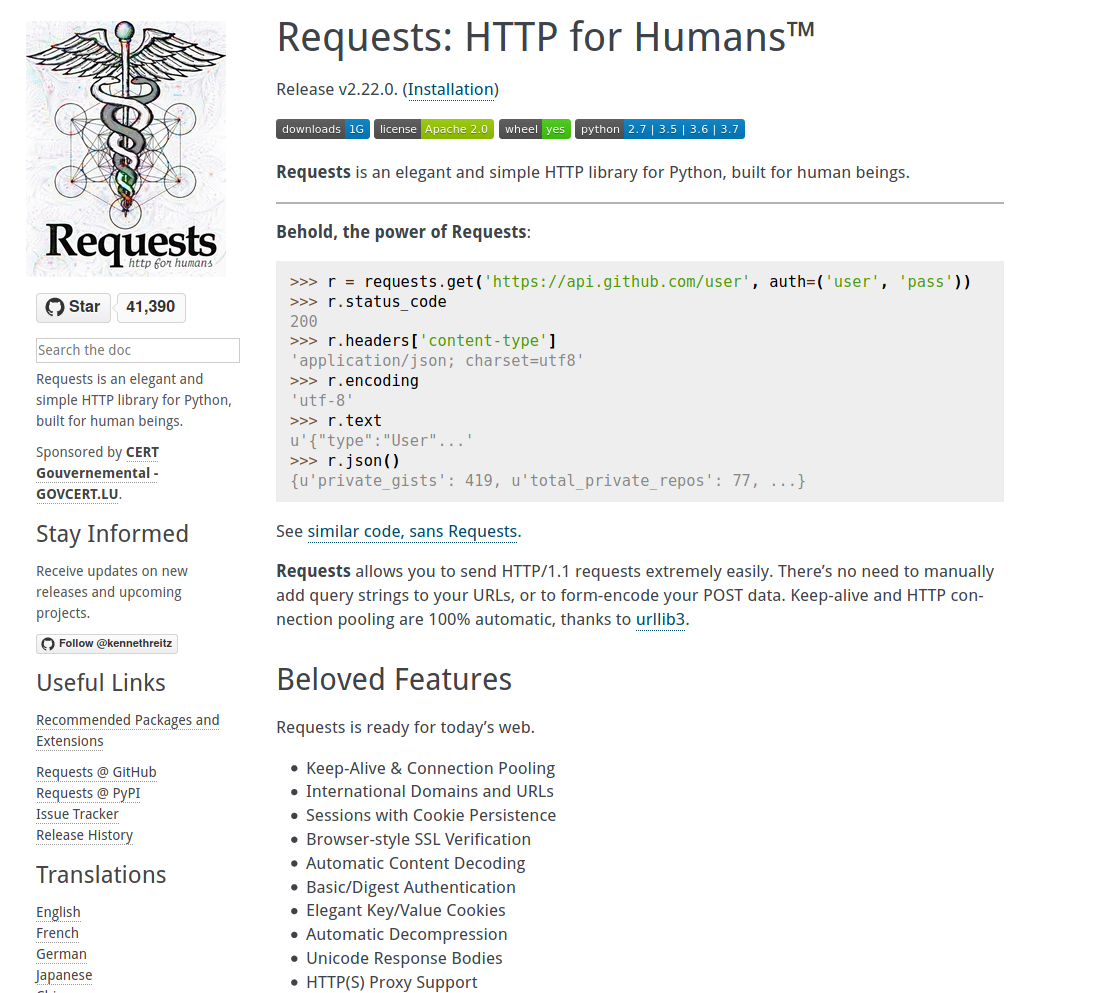Click the 'https://api.github.com/user' string in code

[617, 281]
